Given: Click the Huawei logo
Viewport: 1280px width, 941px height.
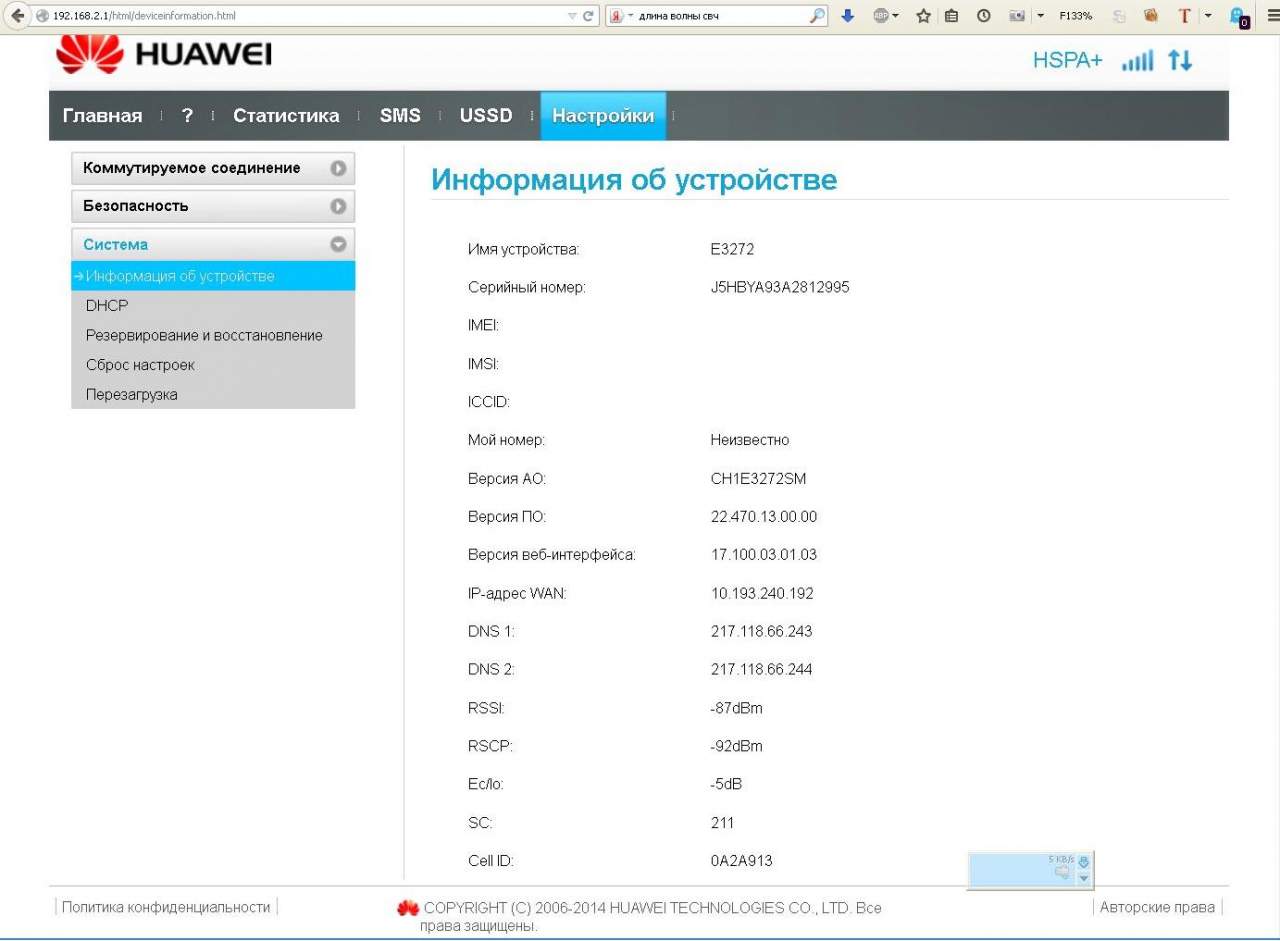Looking at the screenshot, I should (164, 54).
